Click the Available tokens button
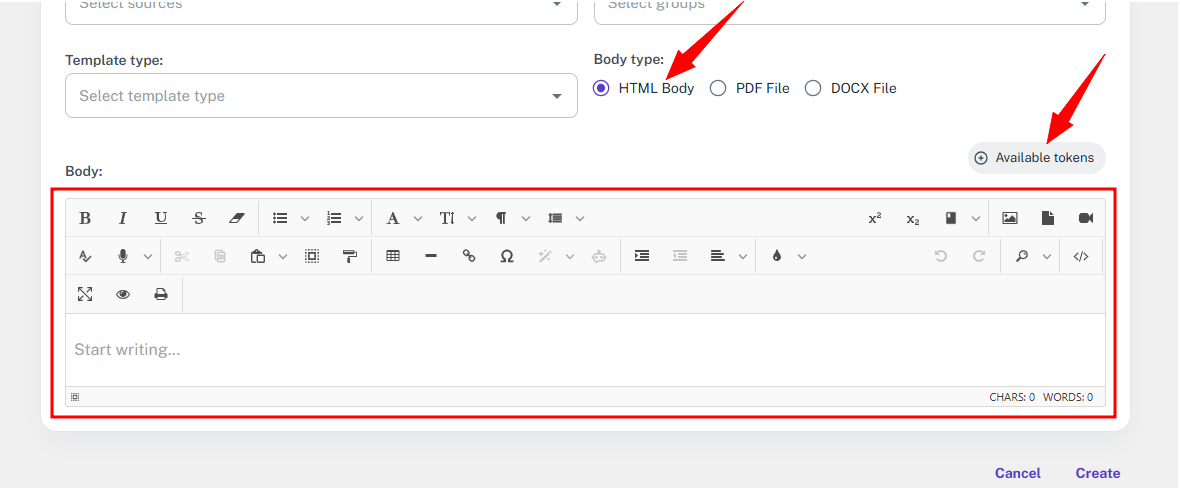This screenshot has width=1180, height=488. (x=1036, y=158)
